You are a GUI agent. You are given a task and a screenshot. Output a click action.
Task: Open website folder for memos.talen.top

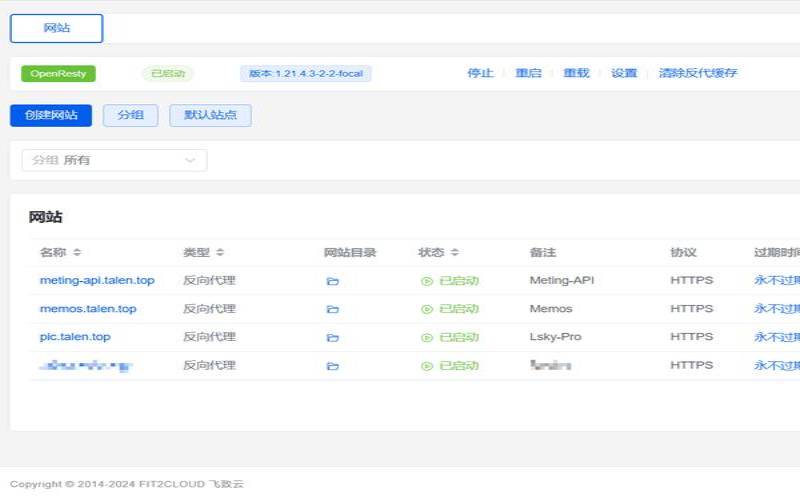[x=332, y=309]
